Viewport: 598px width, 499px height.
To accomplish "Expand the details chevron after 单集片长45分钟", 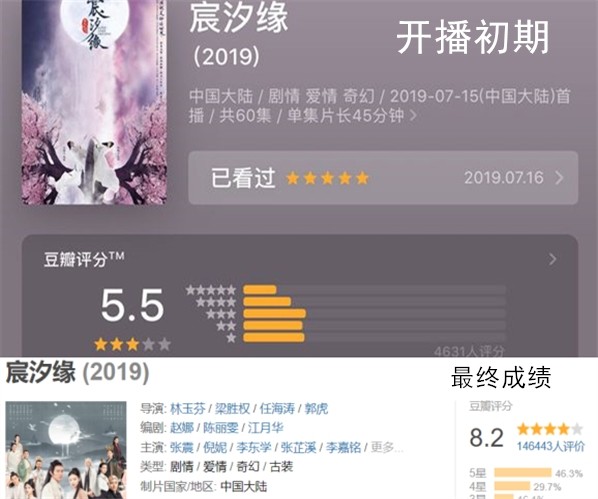I will coord(413,115).
